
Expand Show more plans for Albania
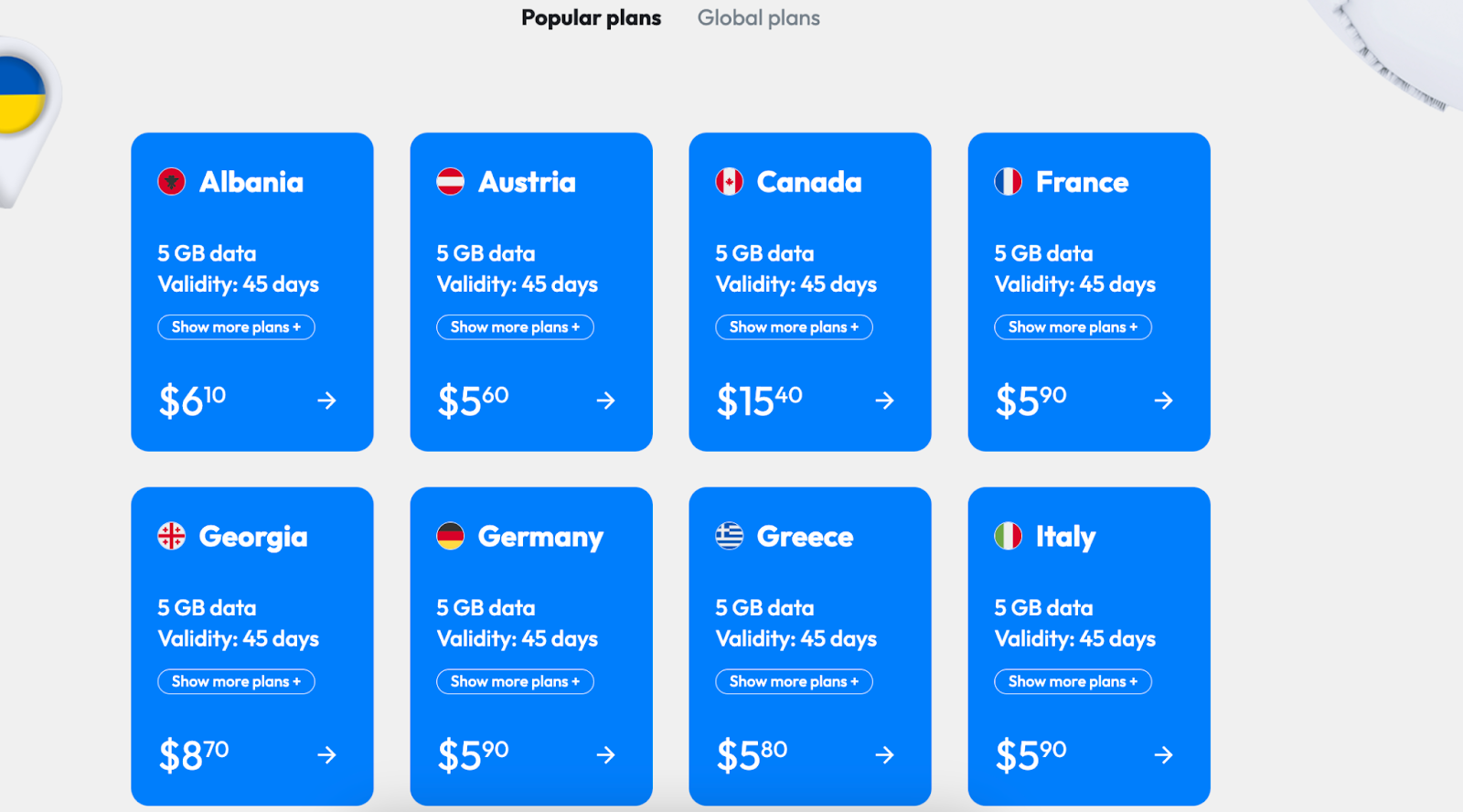[x=236, y=327]
